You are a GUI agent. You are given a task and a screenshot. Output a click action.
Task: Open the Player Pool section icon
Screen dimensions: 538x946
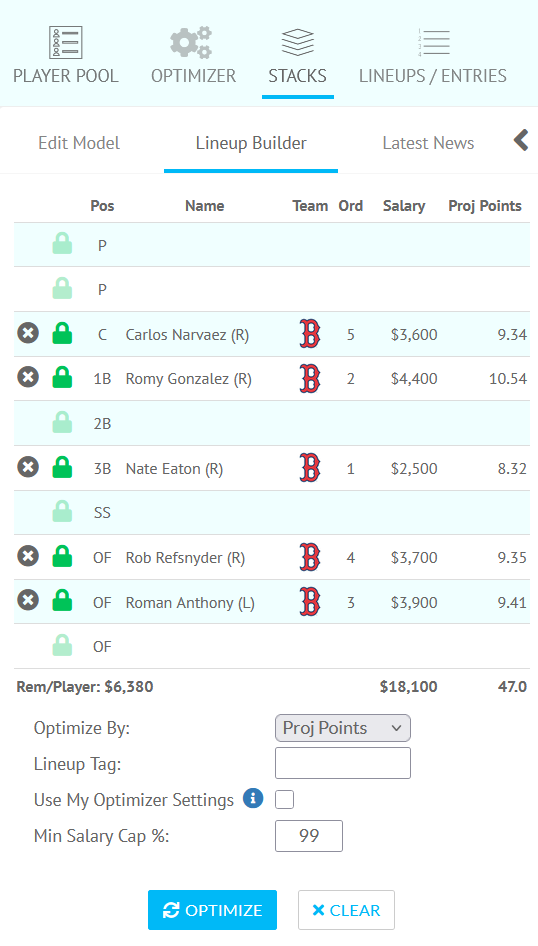tap(66, 42)
